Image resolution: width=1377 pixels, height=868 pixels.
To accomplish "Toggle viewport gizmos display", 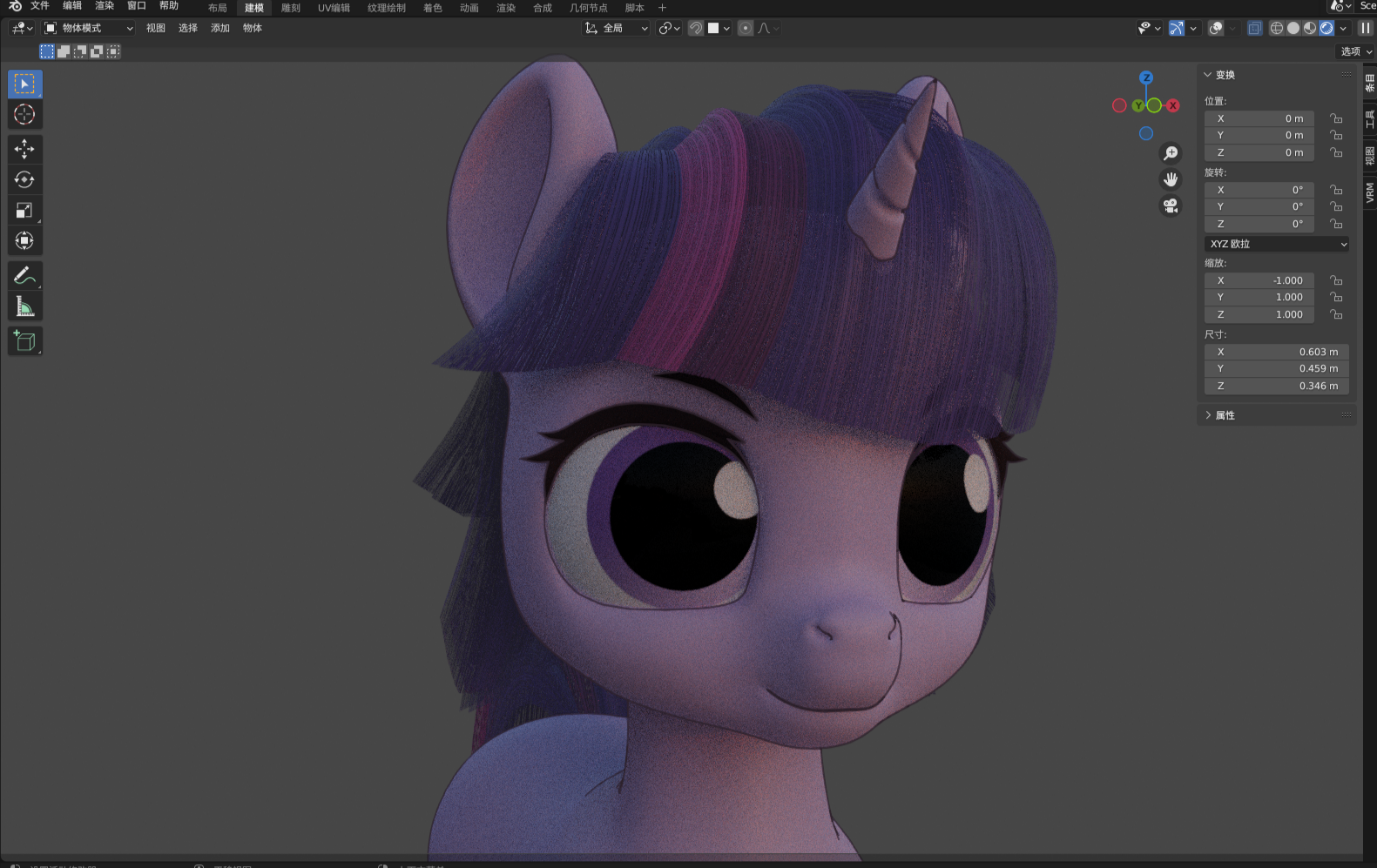I will click(x=1177, y=28).
